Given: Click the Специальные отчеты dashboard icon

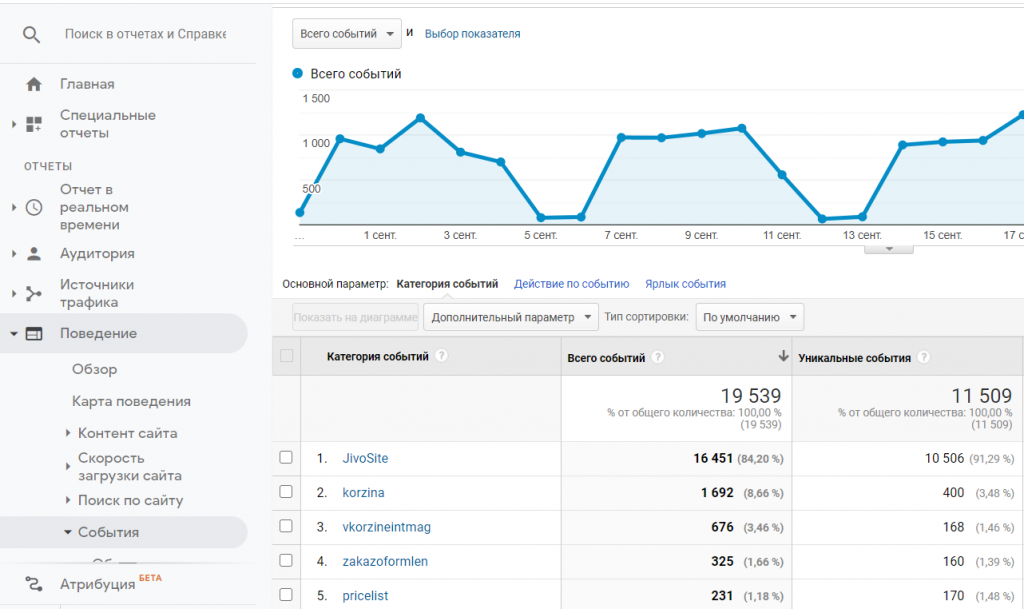Looking at the screenshot, I should pyautogui.click(x=34, y=124).
